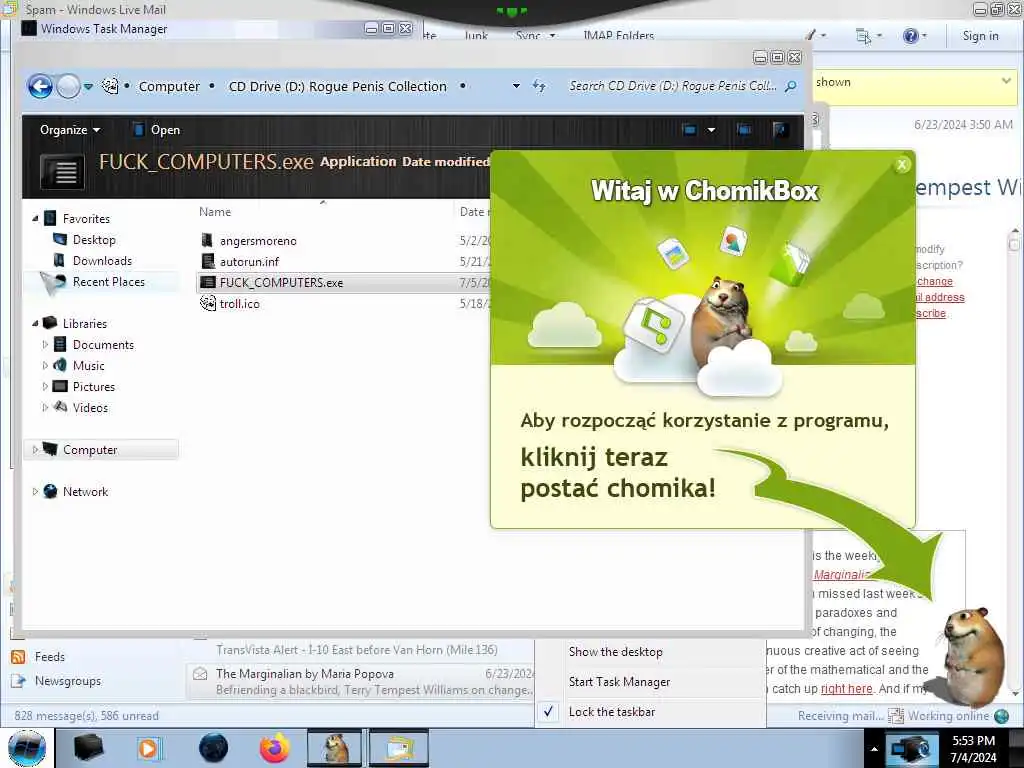Go back in Explorer with the blue arrow
Image resolution: width=1024 pixels, height=768 pixels.
pos(40,86)
